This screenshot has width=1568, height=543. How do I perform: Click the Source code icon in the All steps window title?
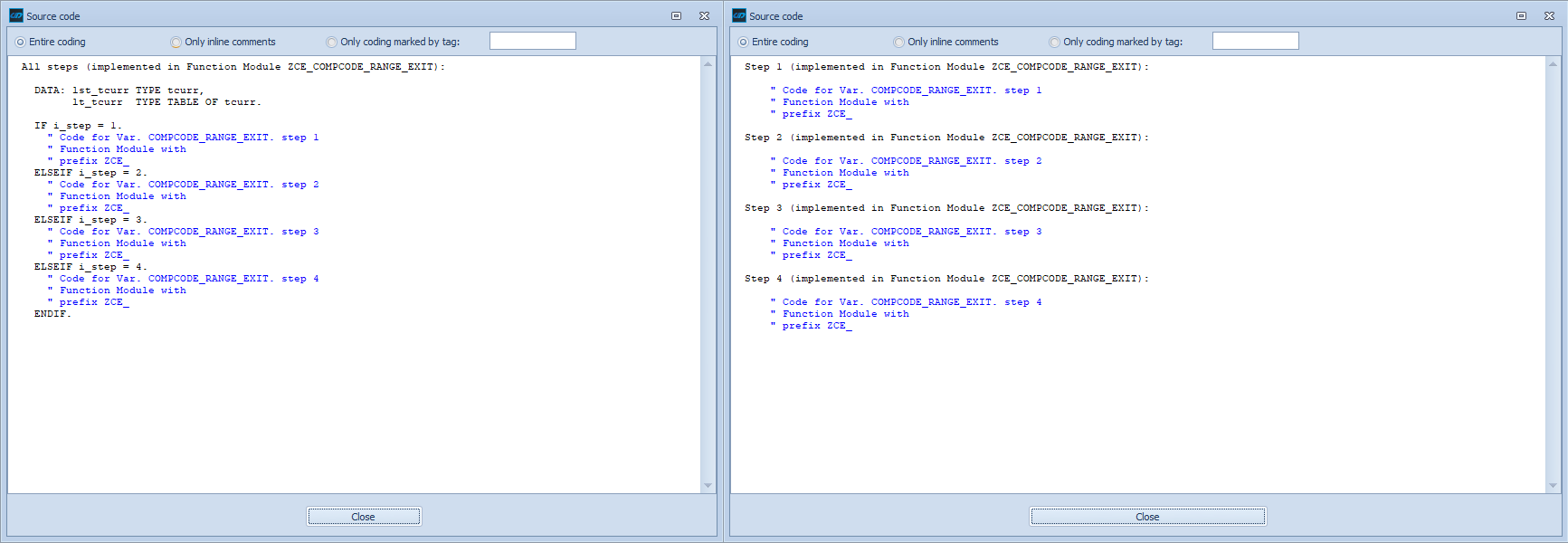click(16, 16)
